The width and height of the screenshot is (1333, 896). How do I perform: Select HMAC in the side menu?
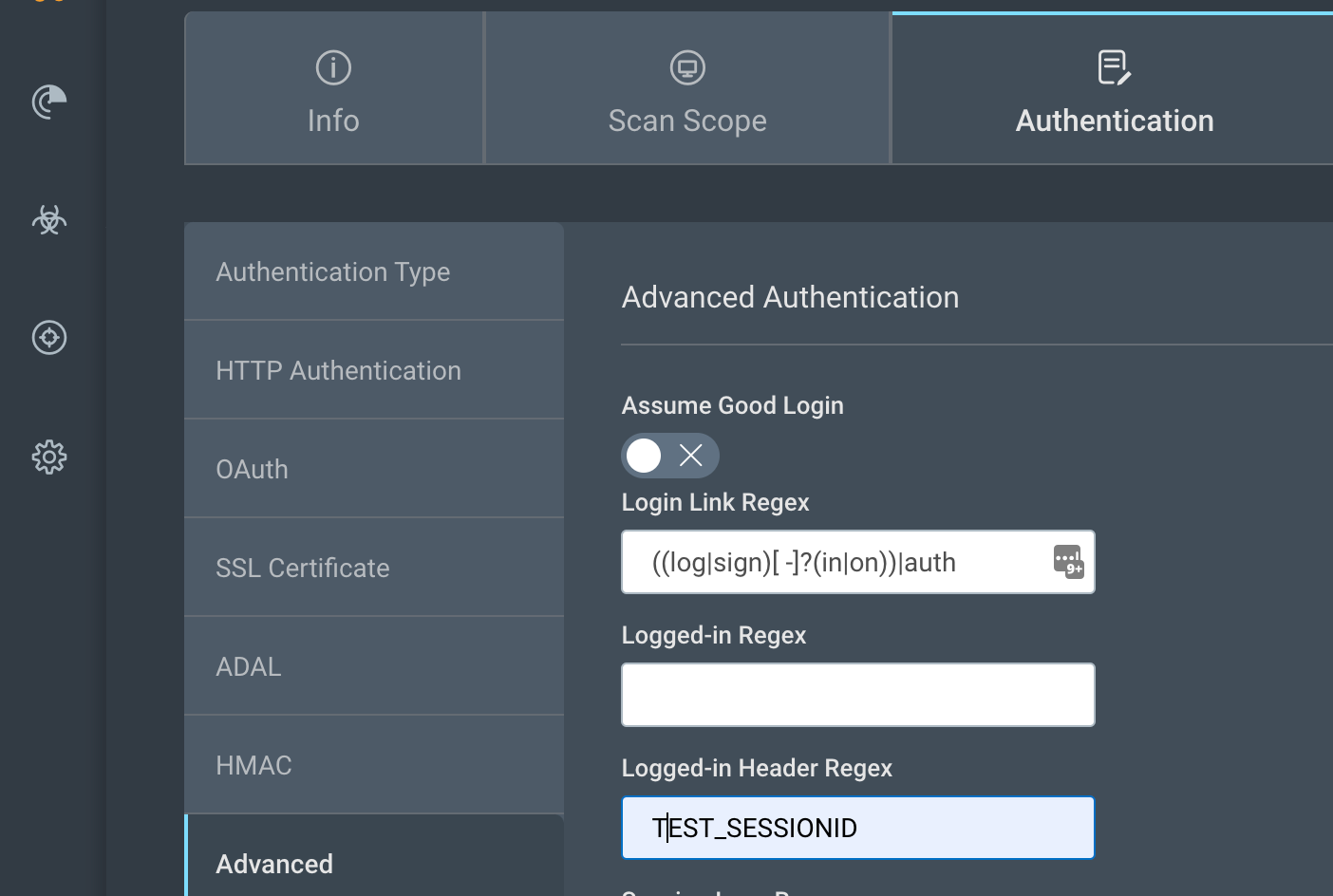tap(373, 766)
